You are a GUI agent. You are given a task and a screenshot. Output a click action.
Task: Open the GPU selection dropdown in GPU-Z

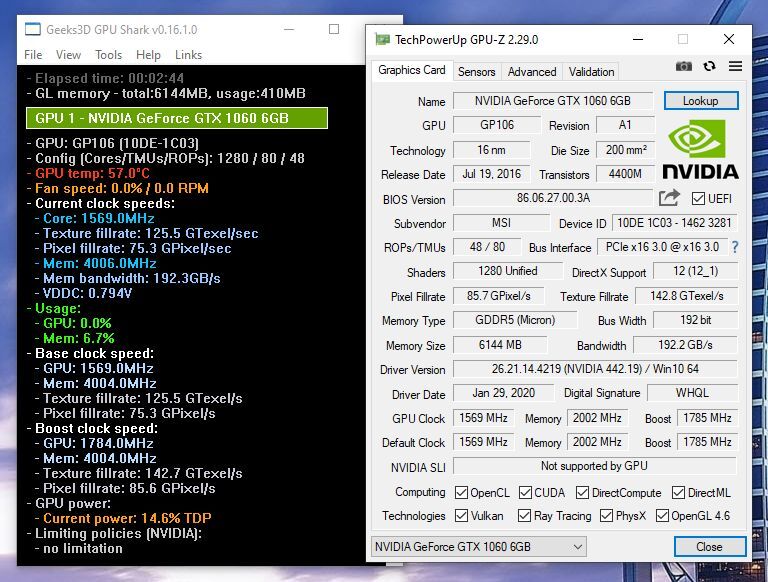[x=479, y=547]
